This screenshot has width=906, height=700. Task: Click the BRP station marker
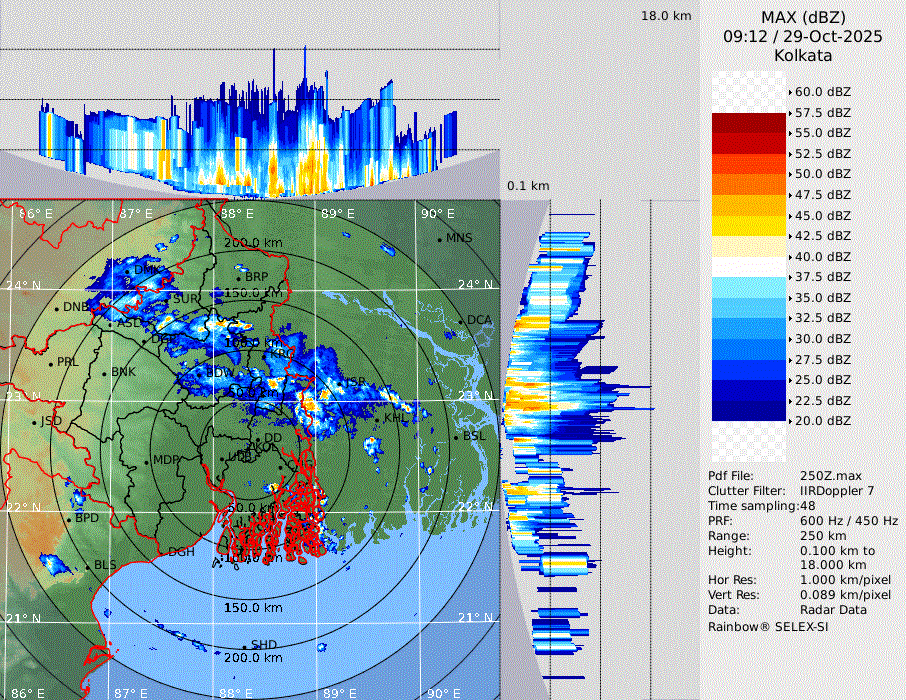[240, 277]
